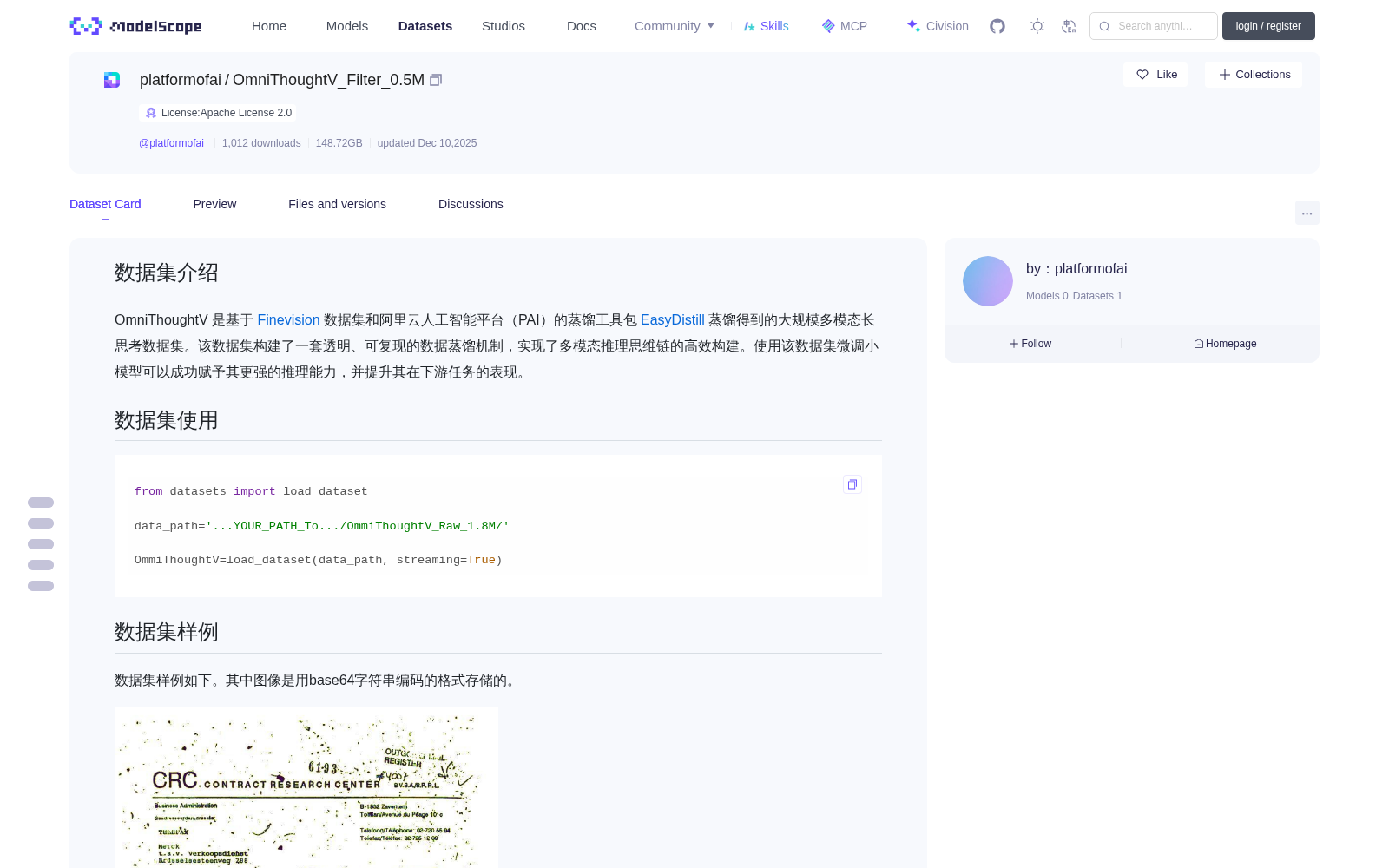
Task: Click 'updated Dec 10,2025' text
Action: point(427,143)
